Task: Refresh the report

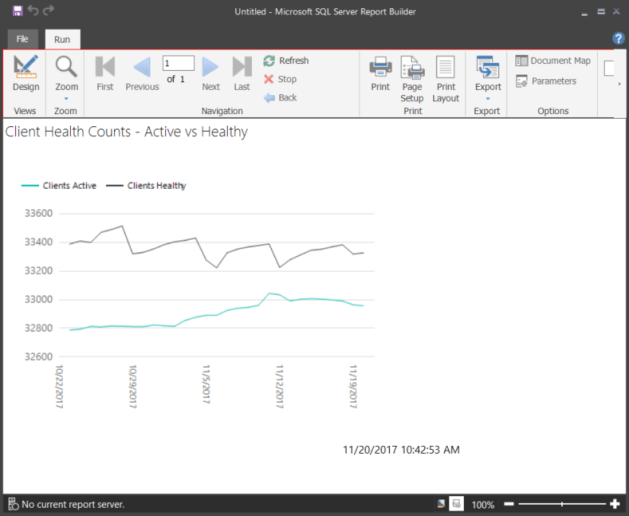Action: coord(286,61)
